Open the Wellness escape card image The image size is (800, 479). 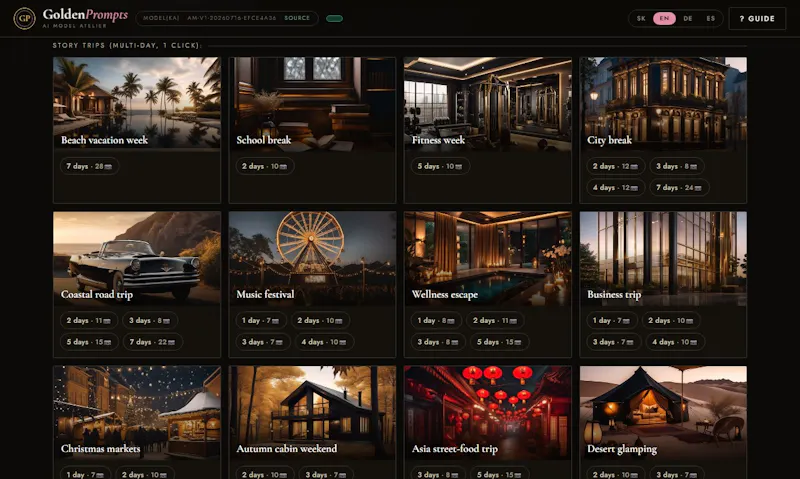[x=488, y=258]
